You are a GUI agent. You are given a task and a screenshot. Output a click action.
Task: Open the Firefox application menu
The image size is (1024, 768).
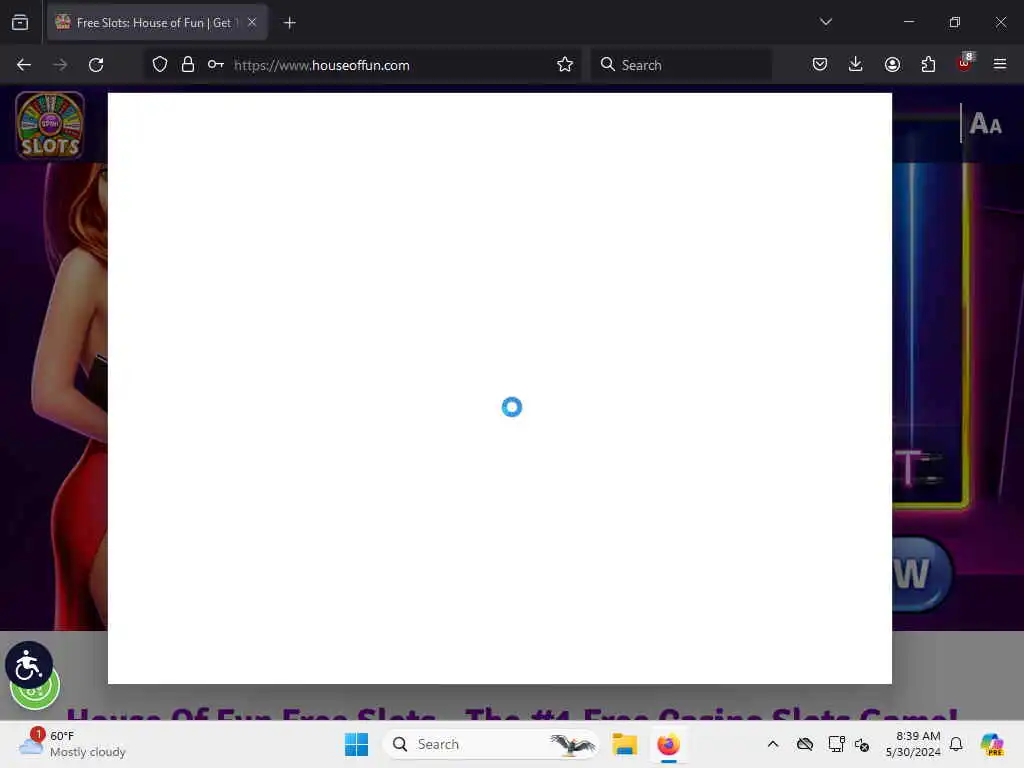[x=1000, y=64]
